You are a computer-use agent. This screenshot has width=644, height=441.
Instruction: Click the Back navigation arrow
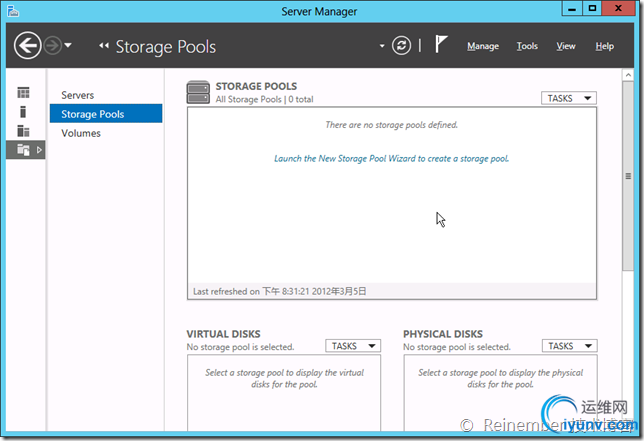(x=28, y=46)
